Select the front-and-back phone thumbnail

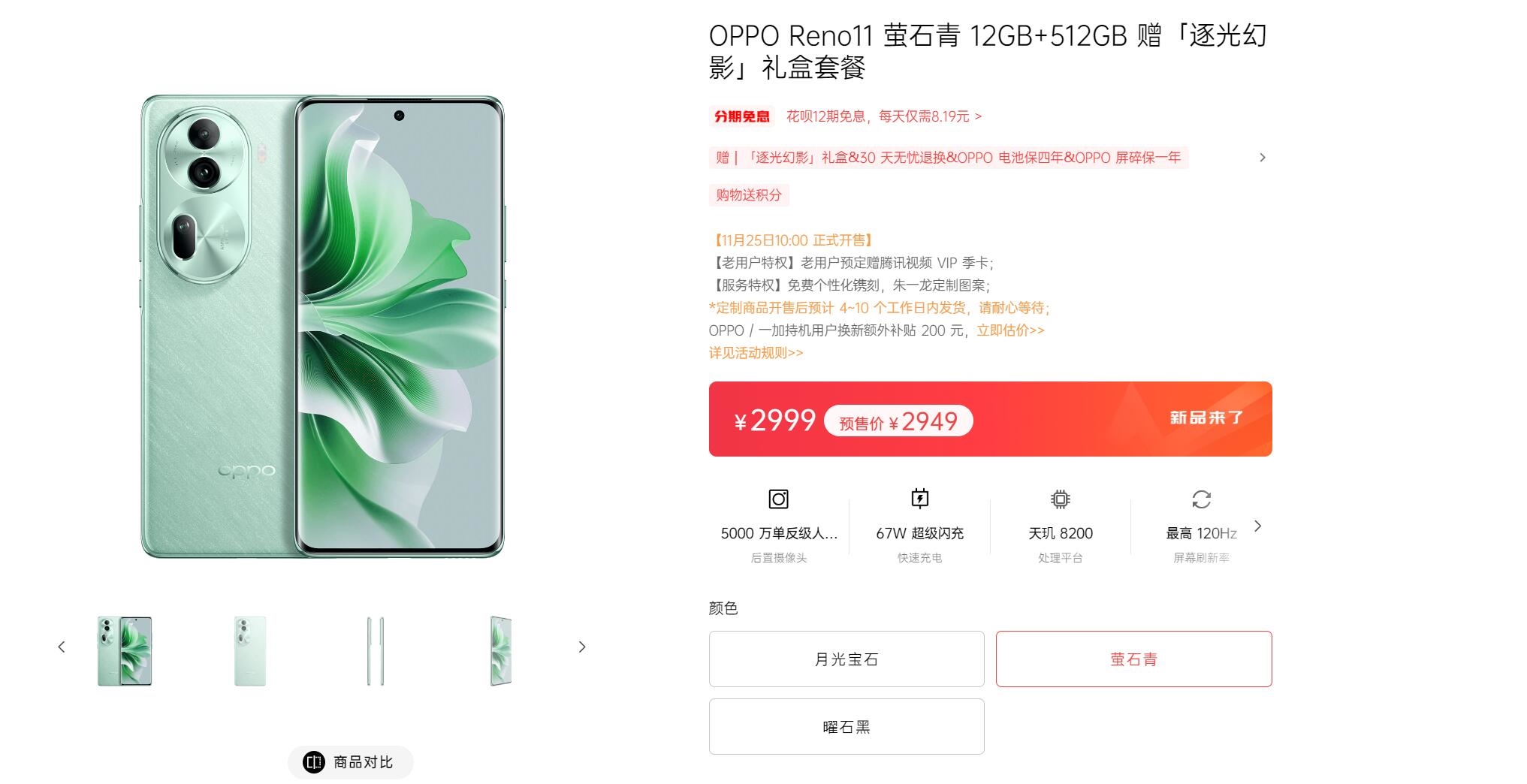[x=125, y=651]
